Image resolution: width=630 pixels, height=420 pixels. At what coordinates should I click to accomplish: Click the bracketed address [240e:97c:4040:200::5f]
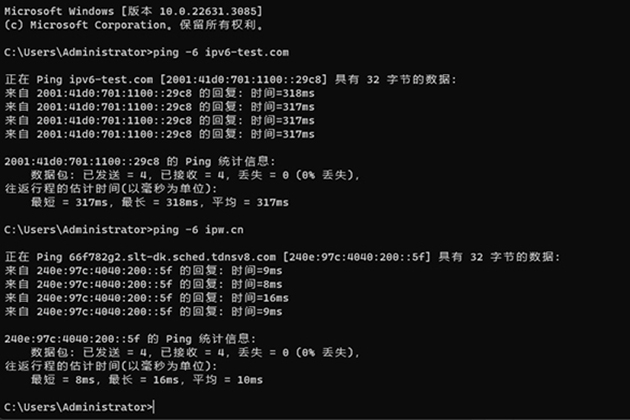tap(357, 257)
